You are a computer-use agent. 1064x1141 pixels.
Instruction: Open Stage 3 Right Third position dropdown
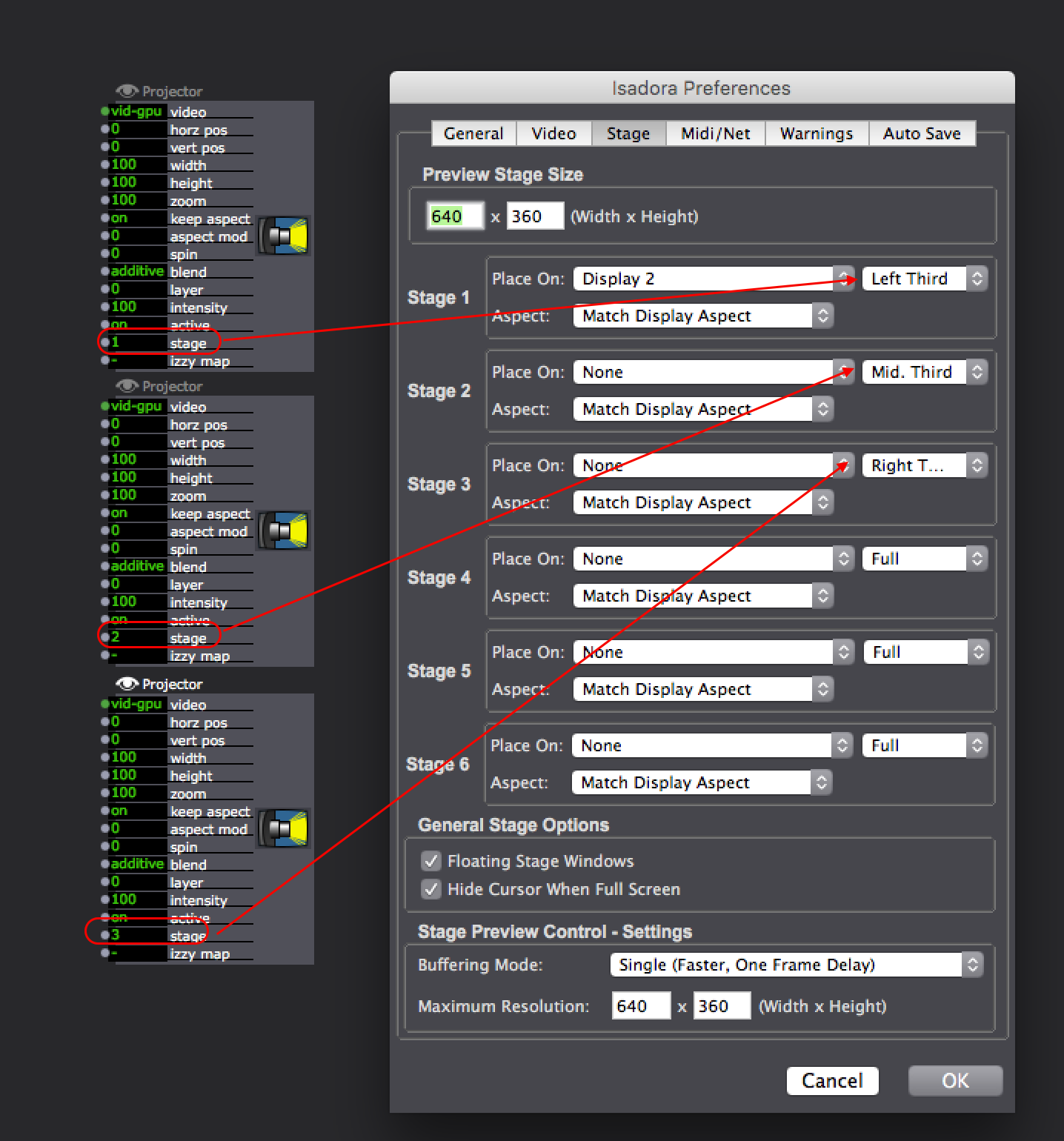click(x=925, y=465)
